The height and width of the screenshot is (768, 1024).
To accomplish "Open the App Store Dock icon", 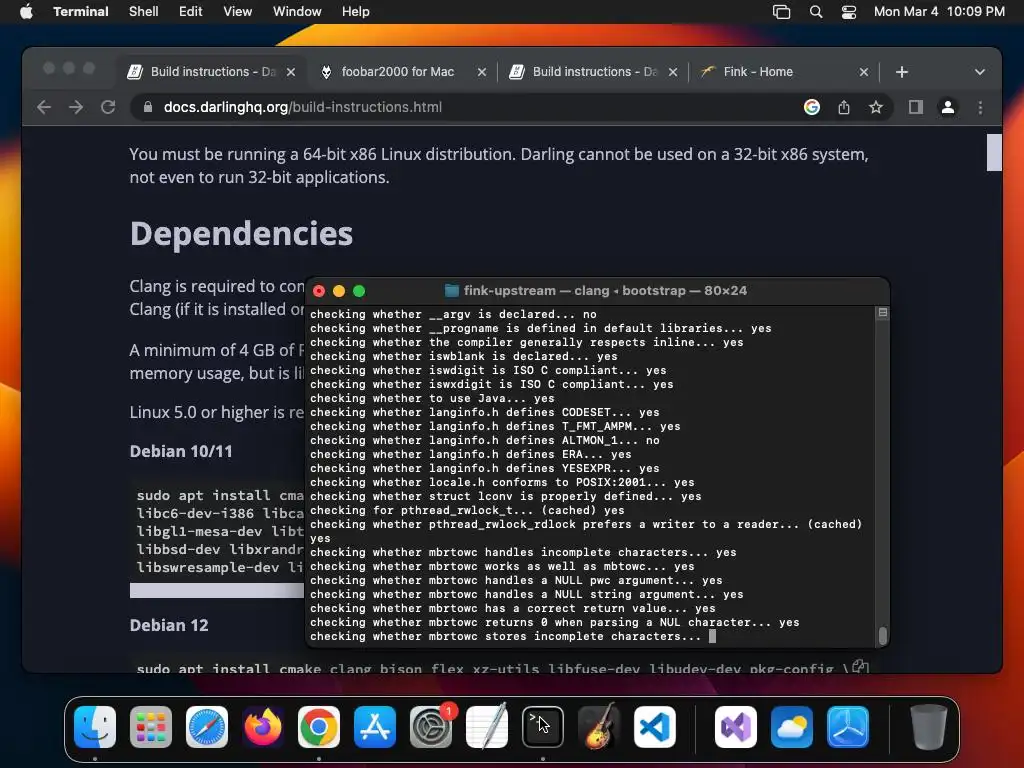I will tap(375, 727).
